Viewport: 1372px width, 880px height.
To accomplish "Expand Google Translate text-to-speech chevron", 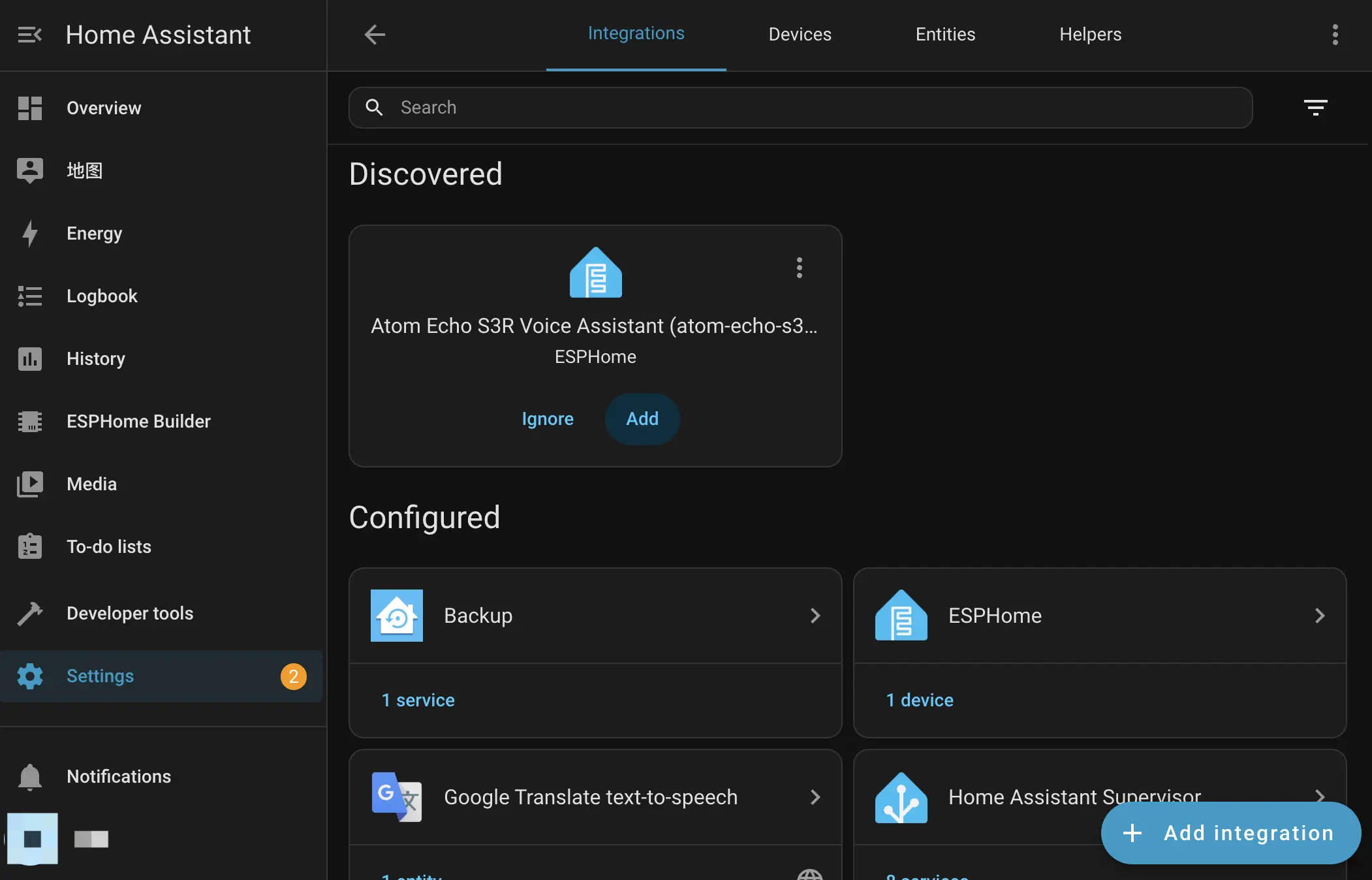I will point(815,797).
